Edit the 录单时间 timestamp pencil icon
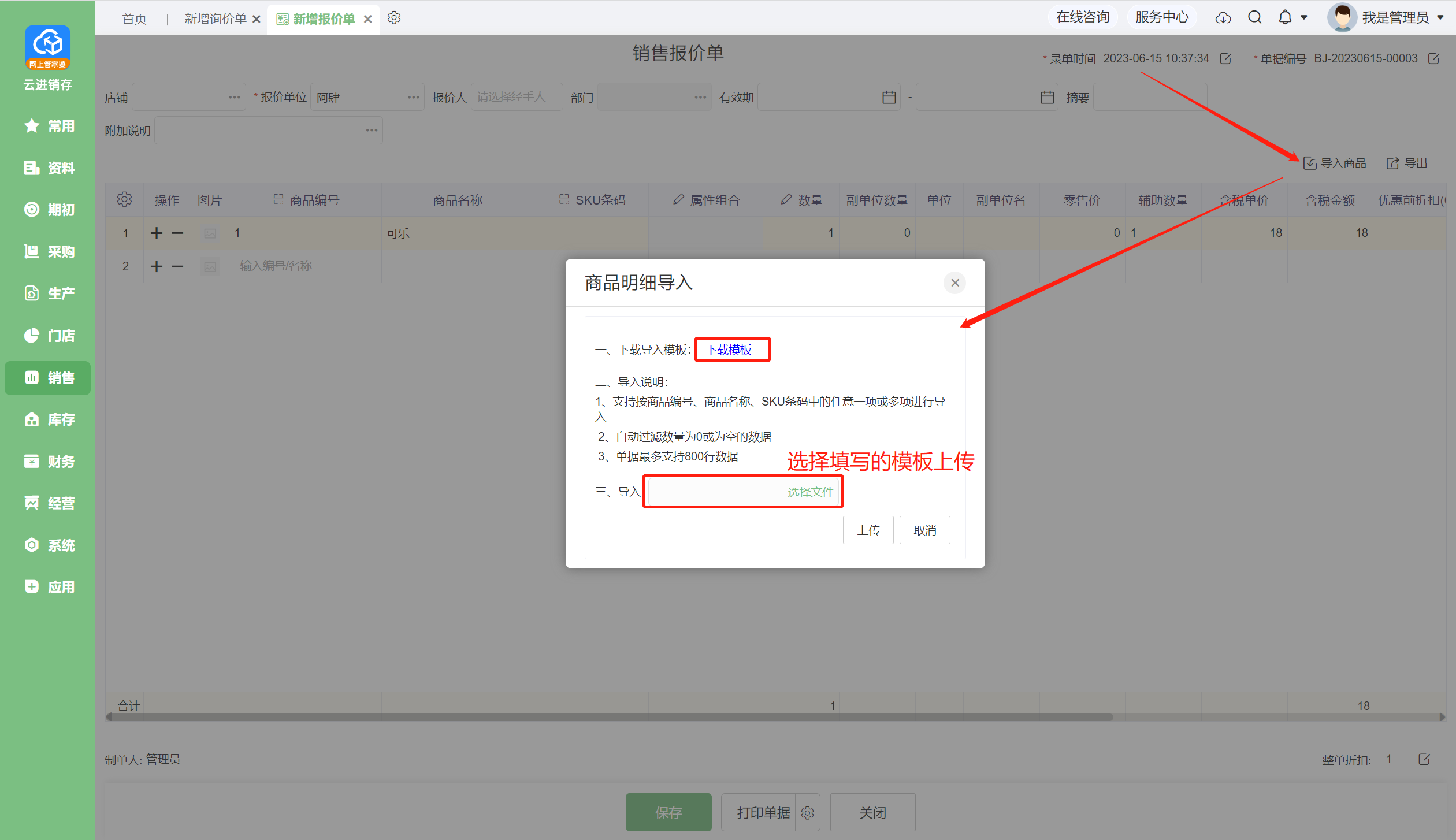The image size is (1456, 840). point(1225,58)
